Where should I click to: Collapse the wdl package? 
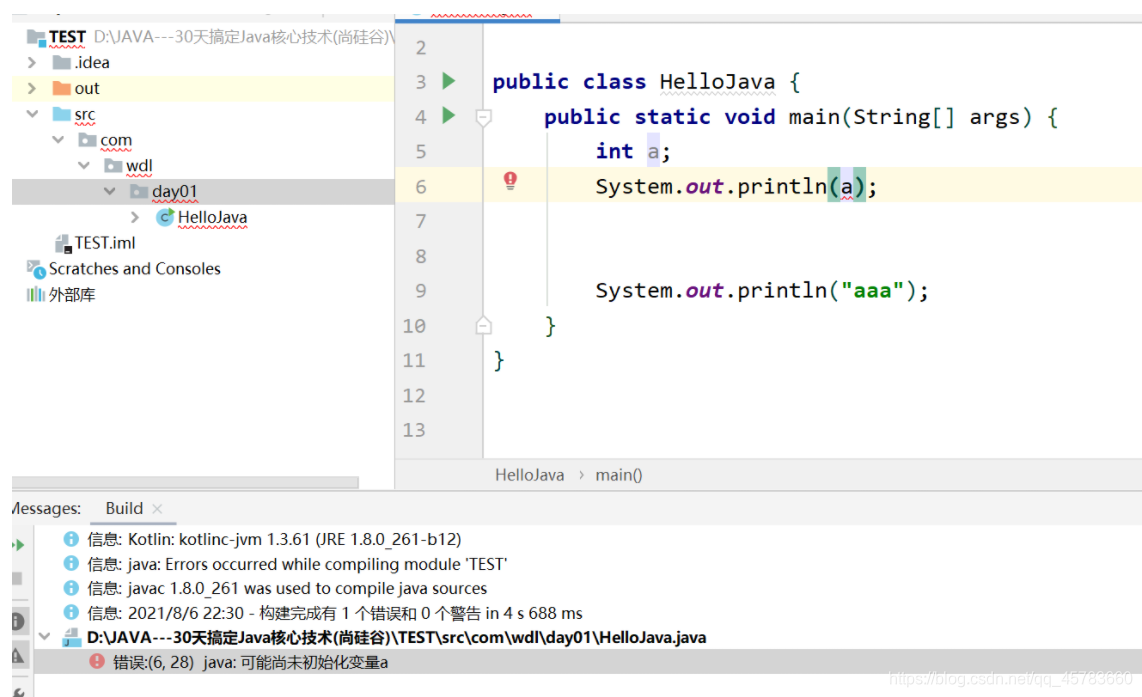84,165
